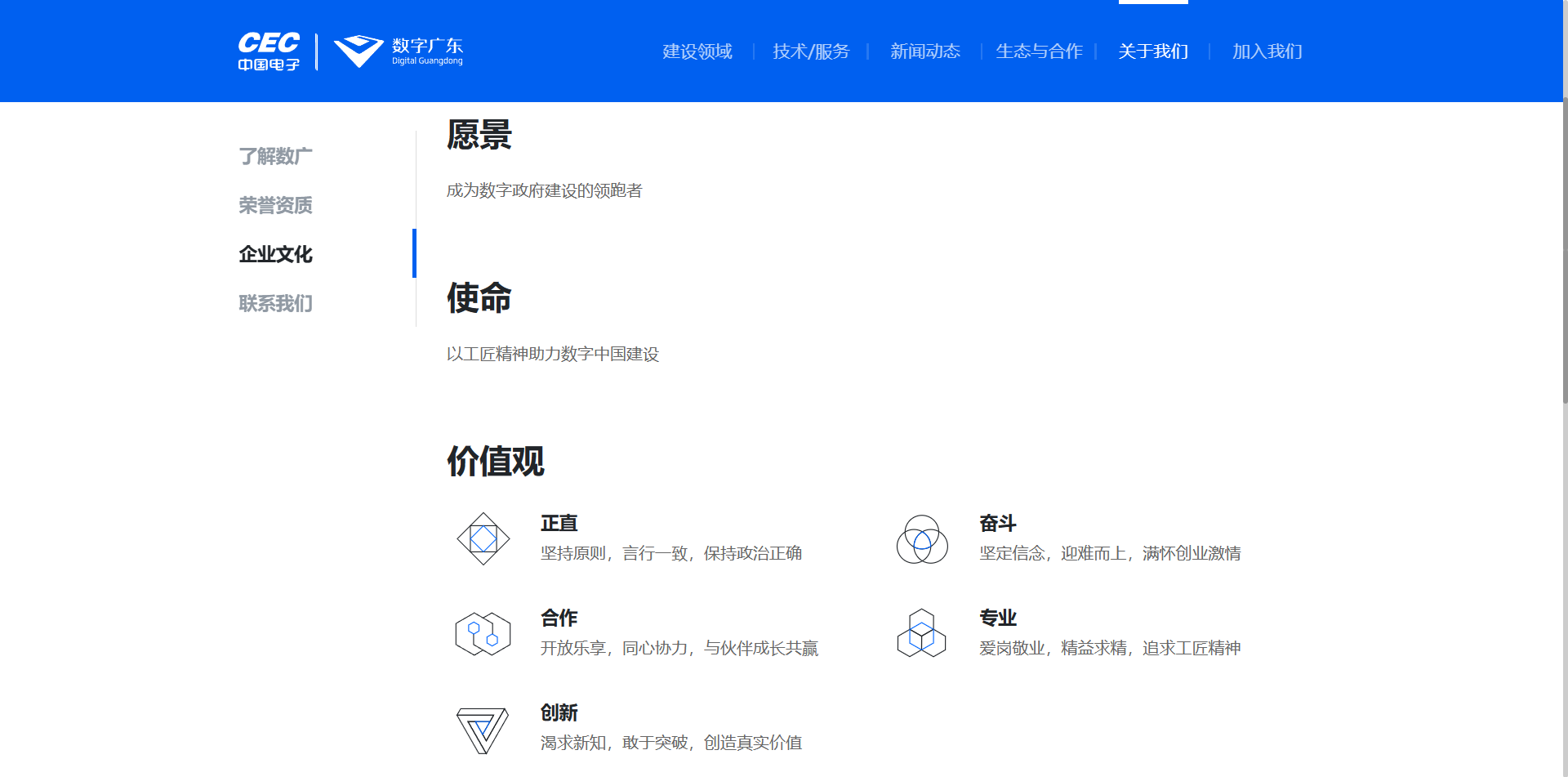Screen dimensions: 1568x777
Task: Click the text 爱岗敬业，精益求精，追求工匠精神
Action: tap(1110, 648)
